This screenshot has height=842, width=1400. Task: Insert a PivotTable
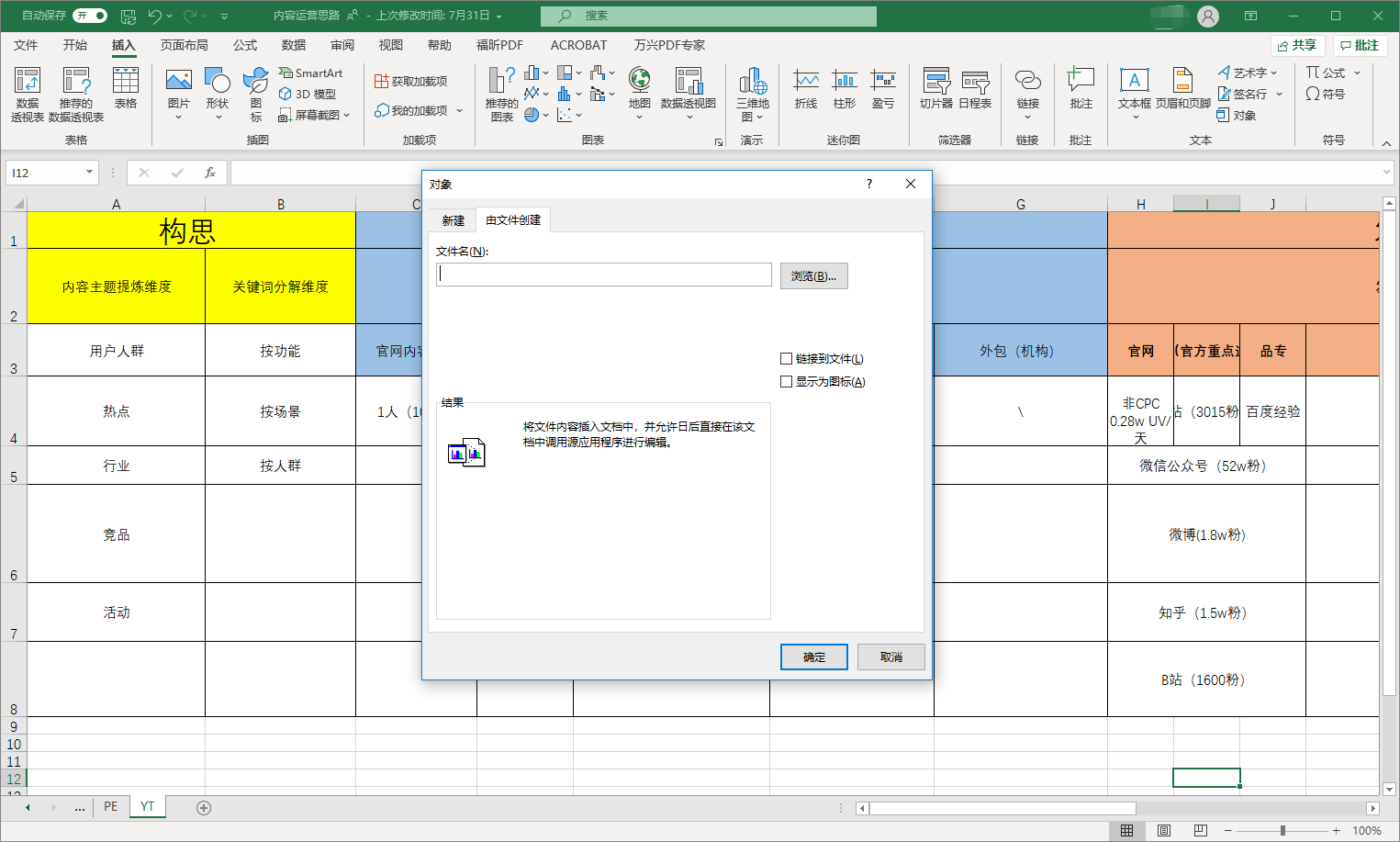pos(27,92)
